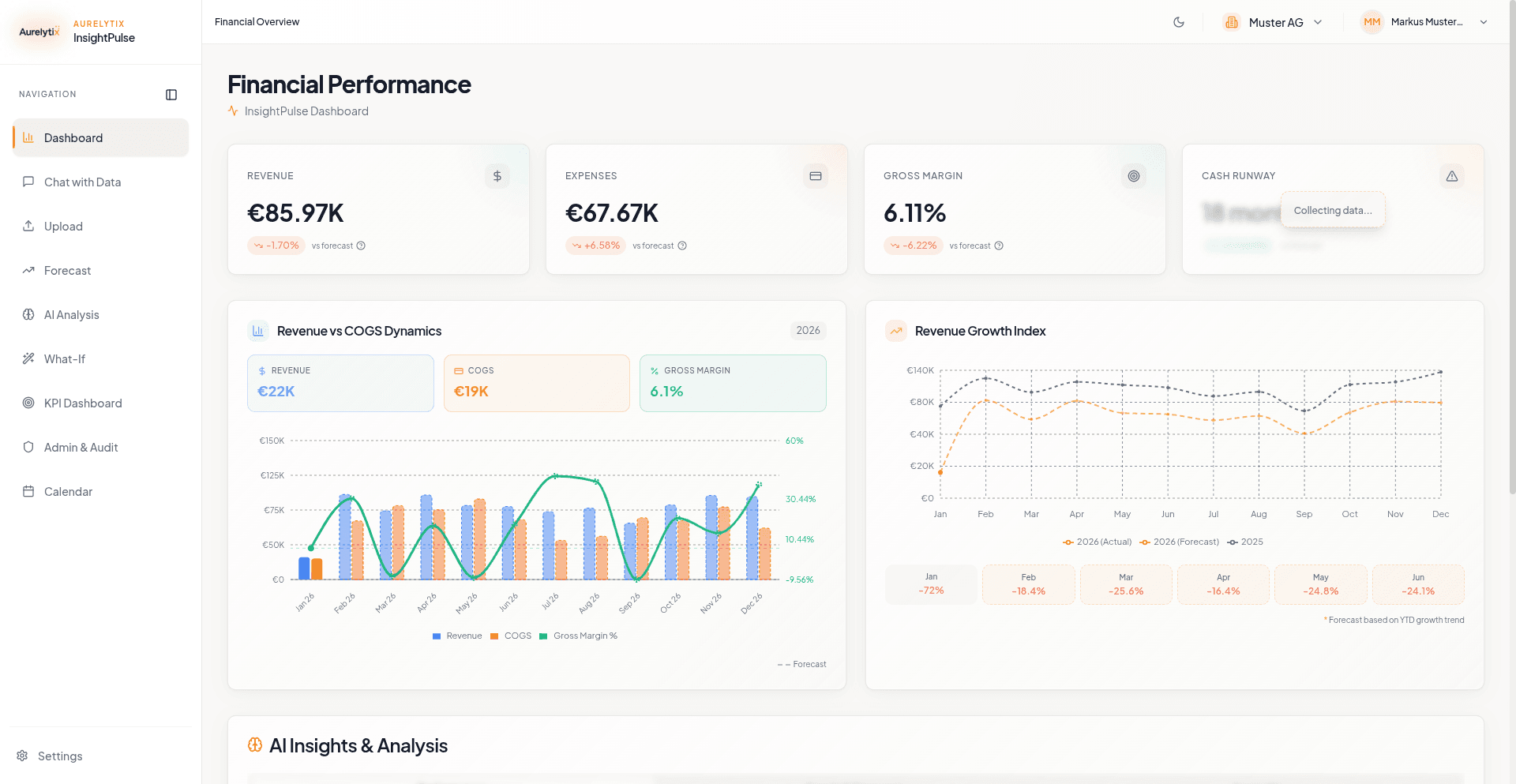This screenshot has width=1516, height=784.
Task: Open AI Analysis via its brain icon
Action: pyautogui.click(x=28, y=314)
